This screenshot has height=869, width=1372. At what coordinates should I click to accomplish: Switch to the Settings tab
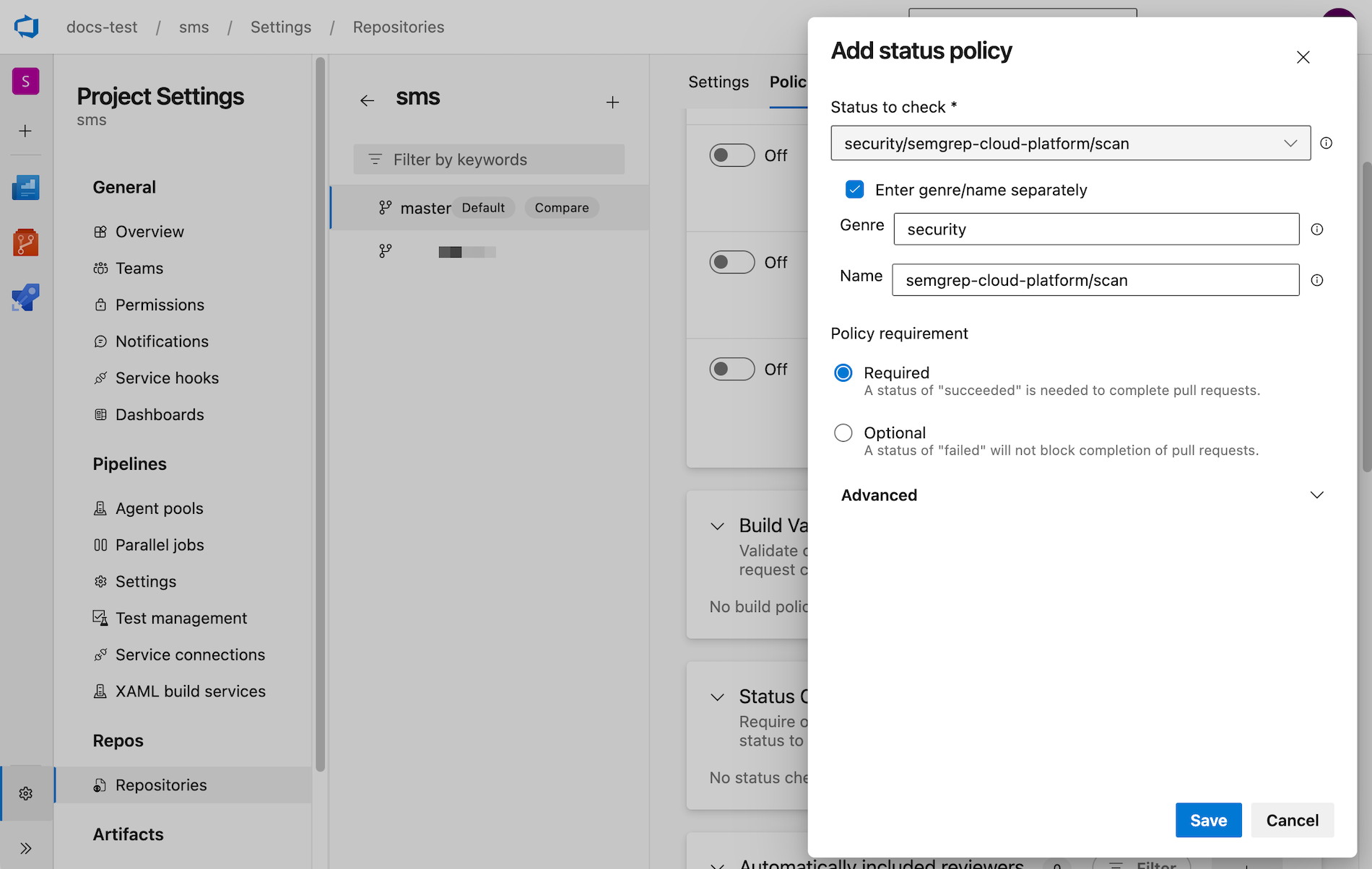coord(718,82)
